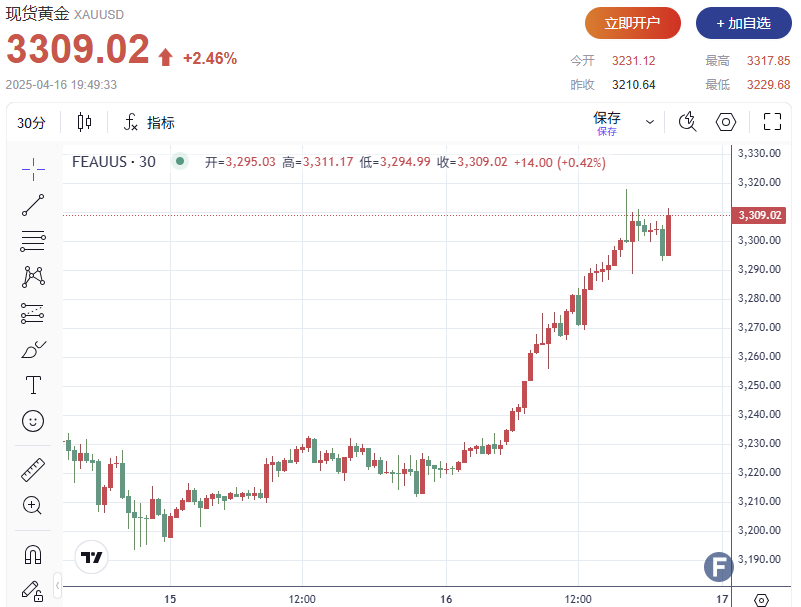Select the trend line drawing tool
Image resolution: width=801 pixels, height=607 pixels.
click(x=33, y=204)
